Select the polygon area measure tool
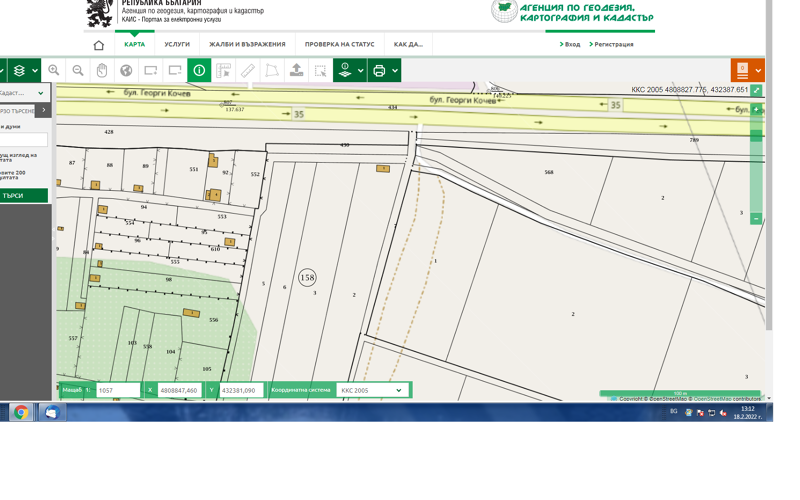The width and height of the screenshot is (800, 500). click(x=272, y=71)
